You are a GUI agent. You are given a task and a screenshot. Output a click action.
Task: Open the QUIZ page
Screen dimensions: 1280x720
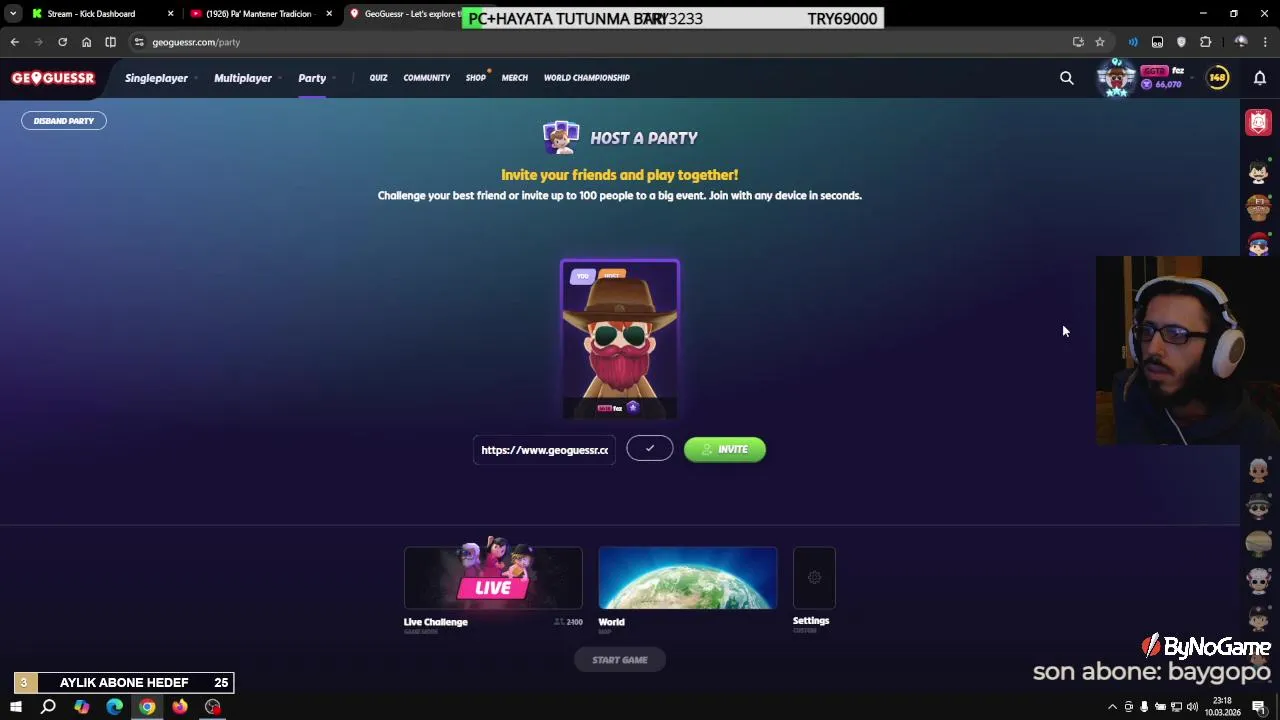click(378, 78)
